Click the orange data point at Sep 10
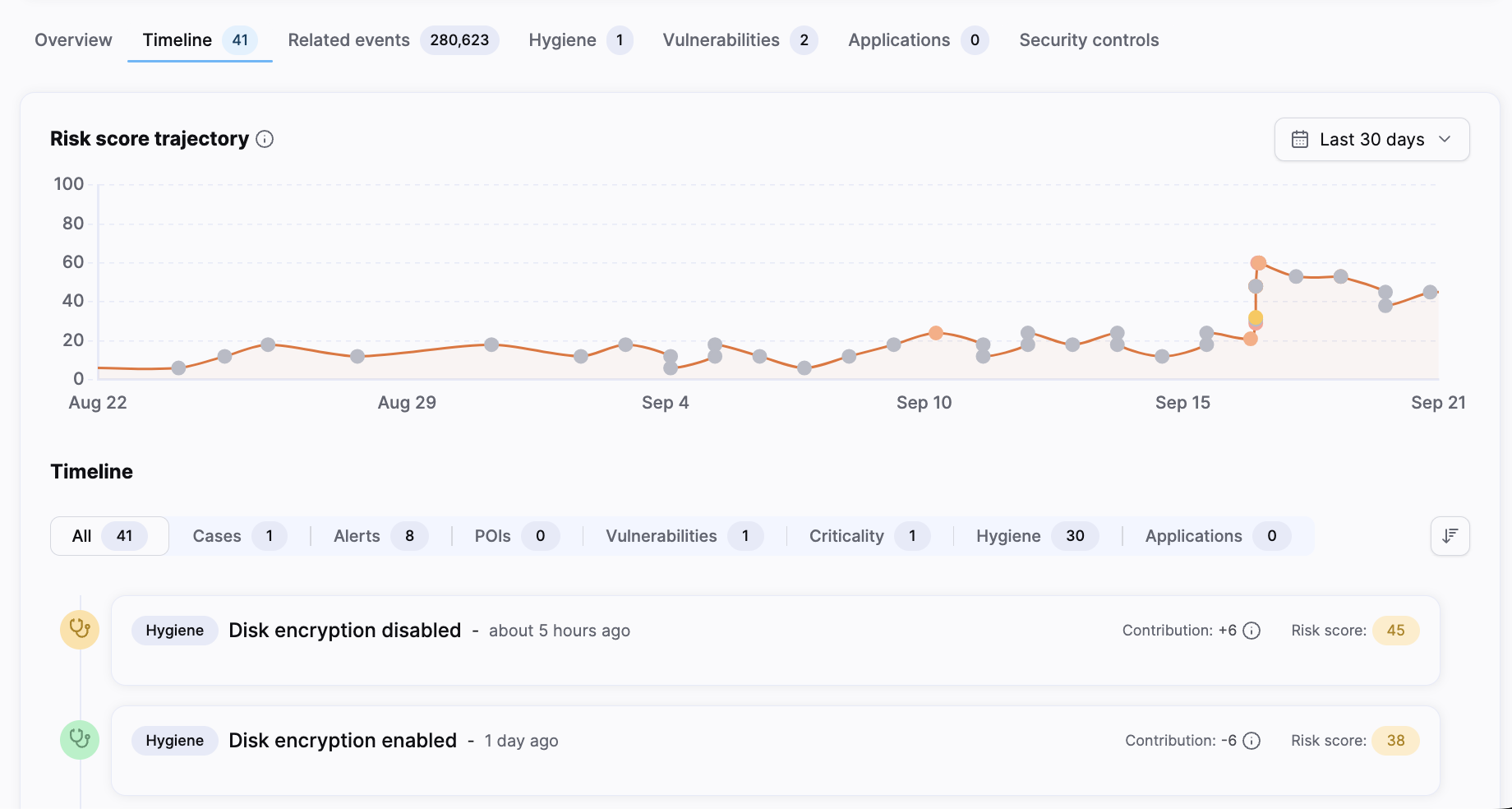The width and height of the screenshot is (1512, 809). pos(936,333)
